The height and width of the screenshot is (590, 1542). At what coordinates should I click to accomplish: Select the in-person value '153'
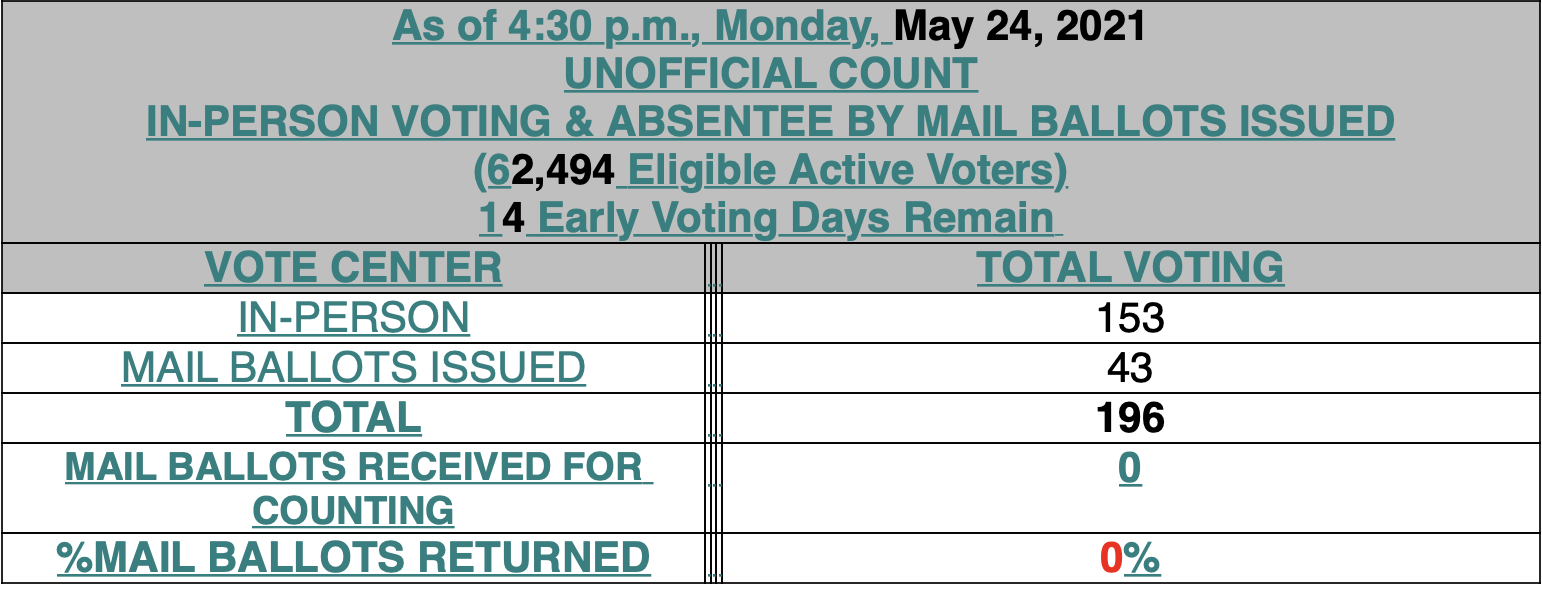click(x=1130, y=318)
